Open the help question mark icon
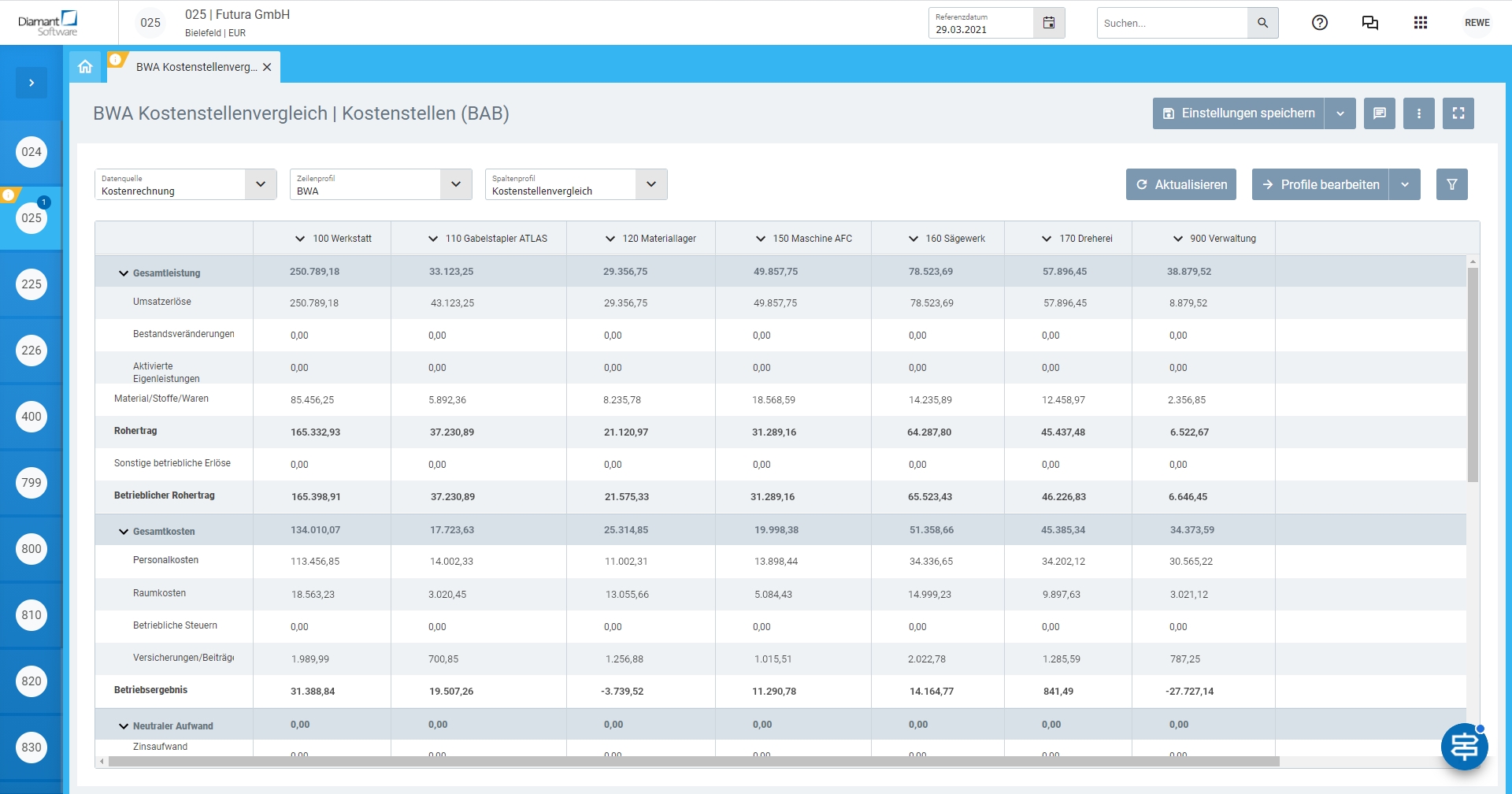This screenshot has height=794, width=1512. point(1320,23)
